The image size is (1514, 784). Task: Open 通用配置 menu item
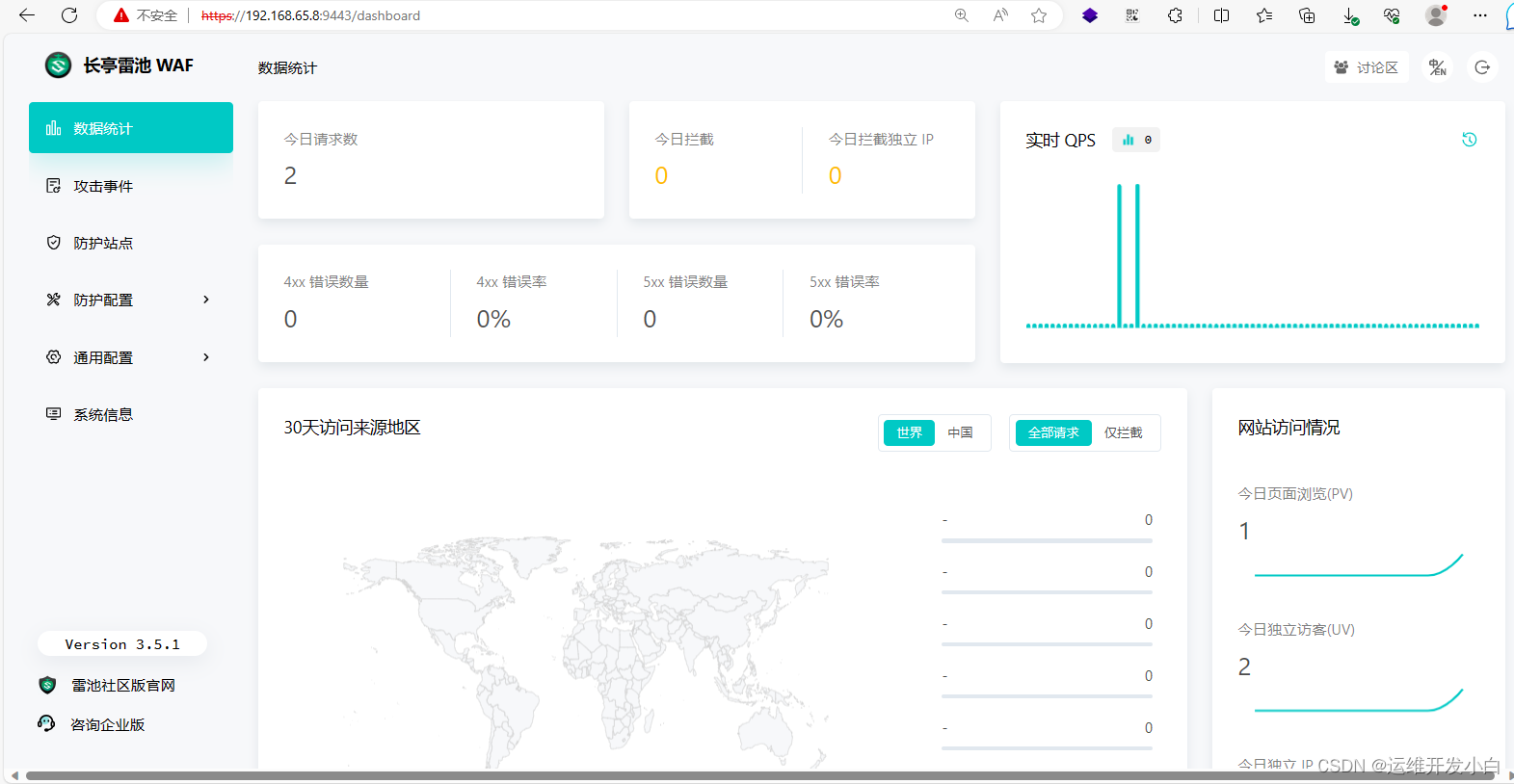point(131,357)
